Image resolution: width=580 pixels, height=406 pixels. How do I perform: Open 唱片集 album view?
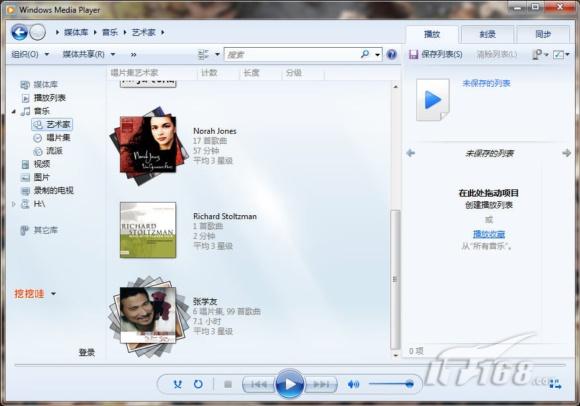[58, 138]
